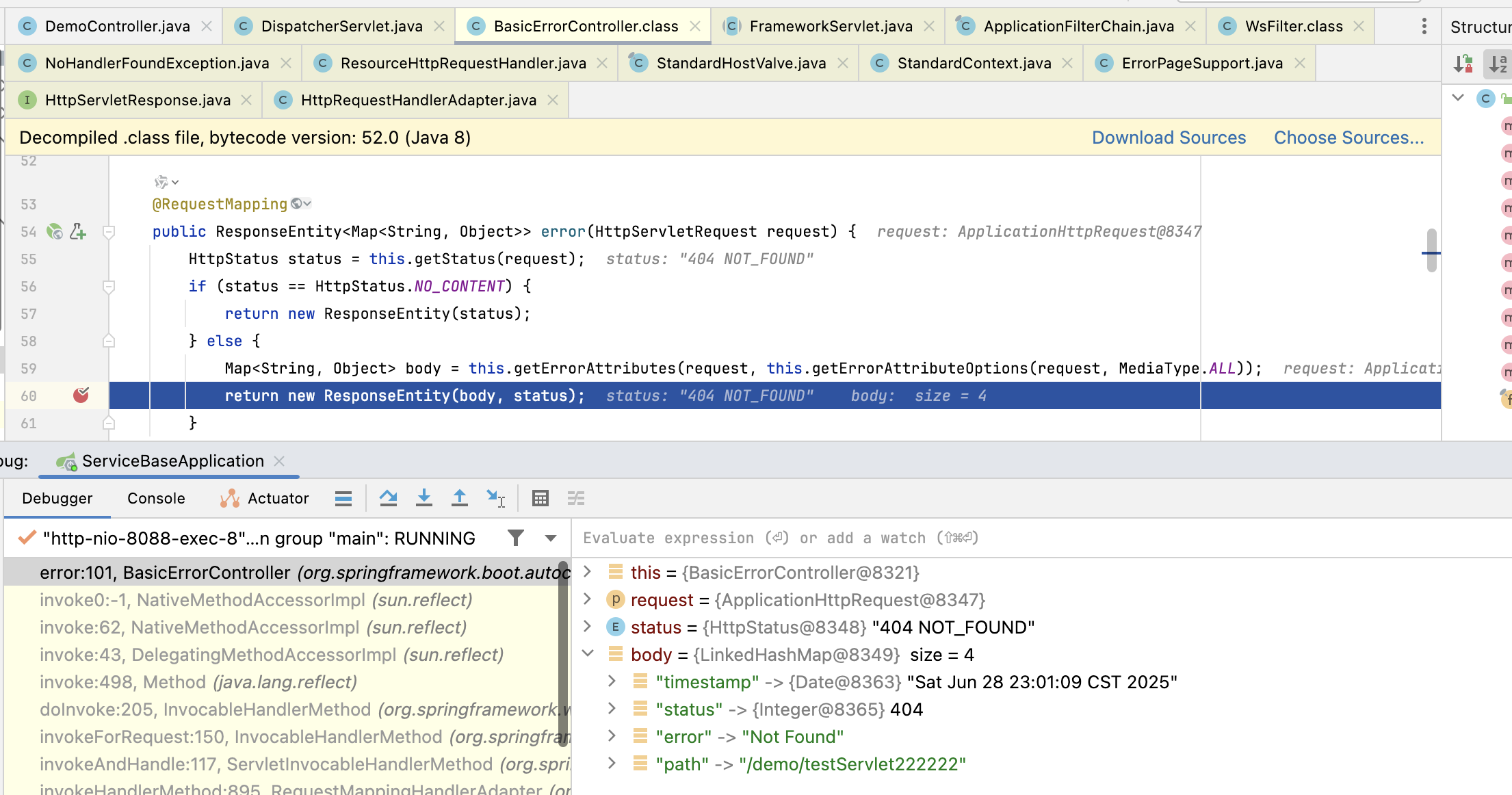Screen dimensions: 1512x795
Task: Toggle alphabetical sort in the Structure panel
Action: [1497, 64]
